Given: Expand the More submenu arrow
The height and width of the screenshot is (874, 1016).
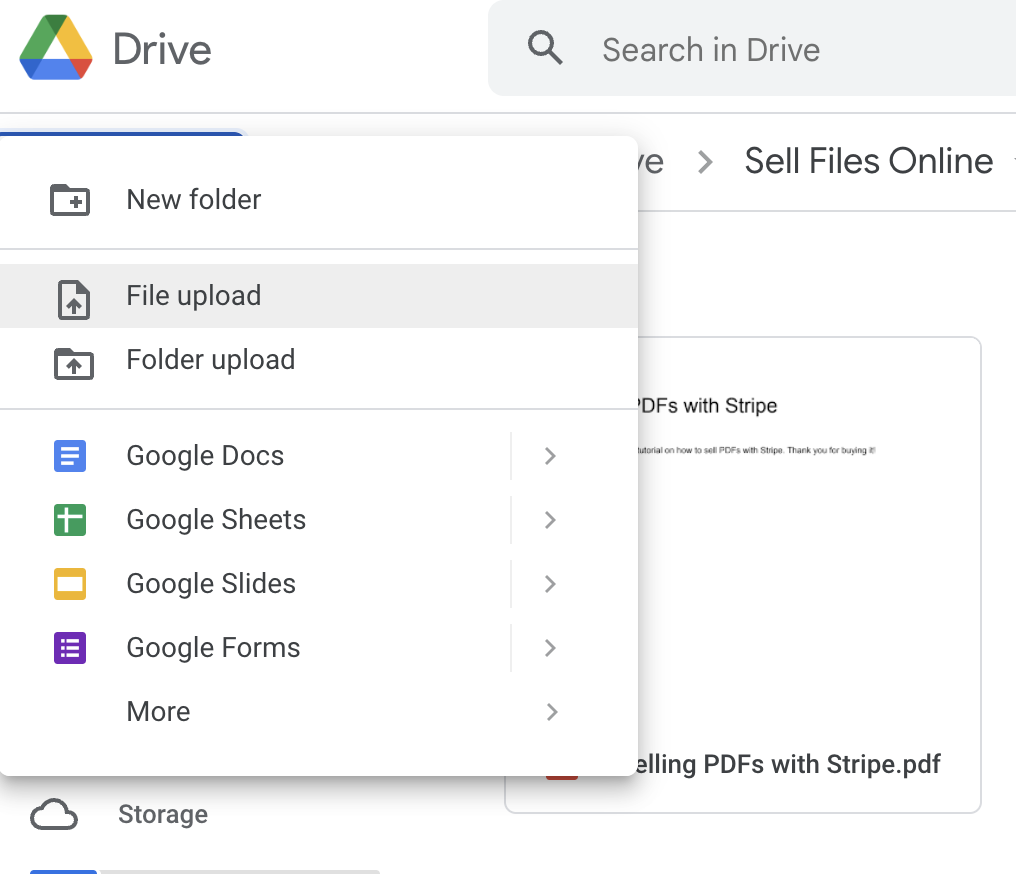Looking at the screenshot, I should pos(551,712).
